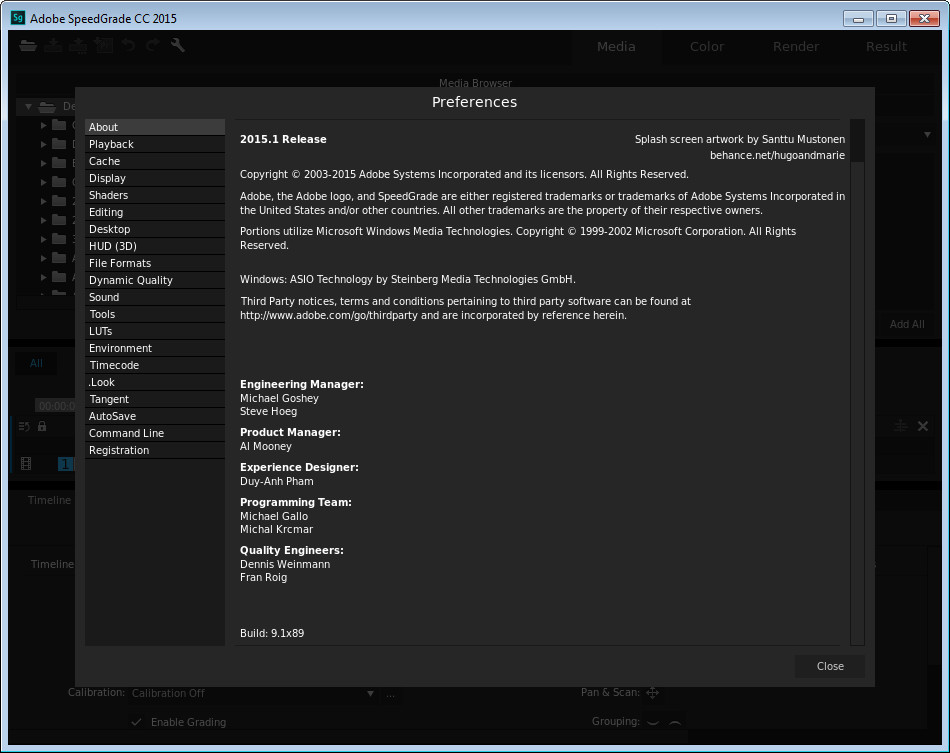
Task: Click the http://www.adobe.com/go/thirdparty URL text
Action: (329, 315)
